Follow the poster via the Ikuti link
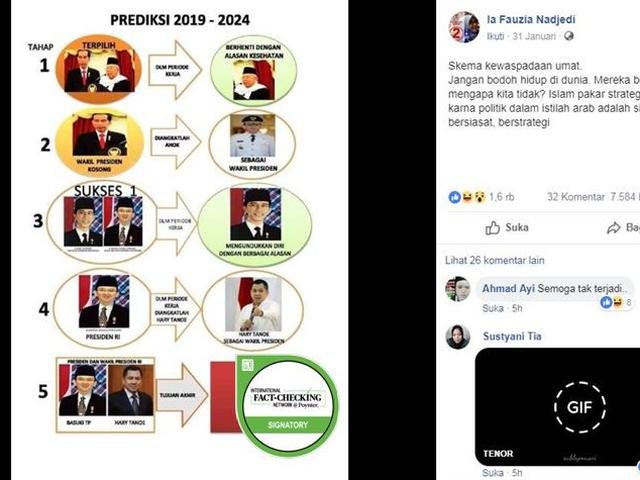The height and width of the screenshot is (480, 640). [x=495, y=36]
